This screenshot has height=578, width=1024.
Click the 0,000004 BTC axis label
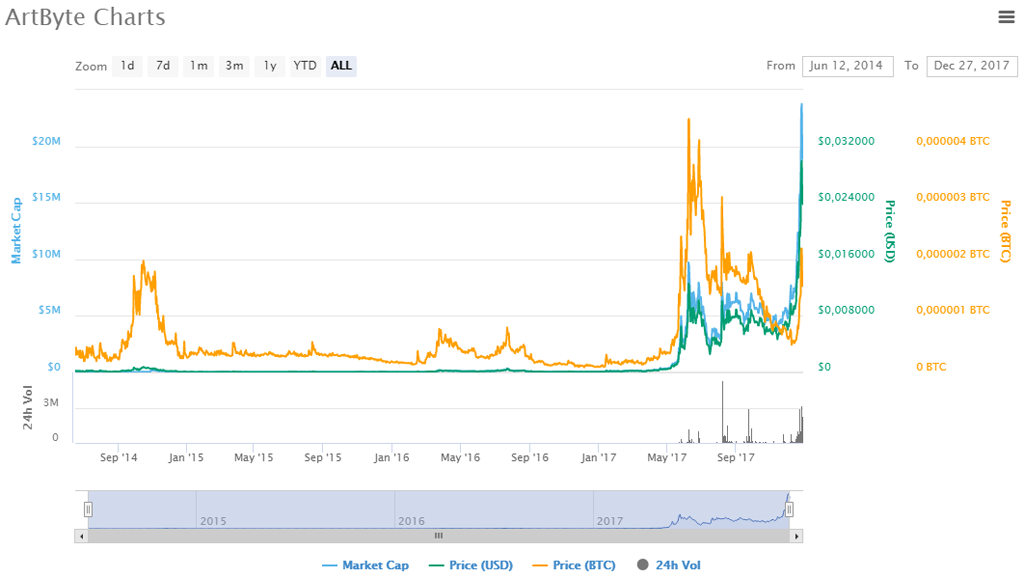953,141
